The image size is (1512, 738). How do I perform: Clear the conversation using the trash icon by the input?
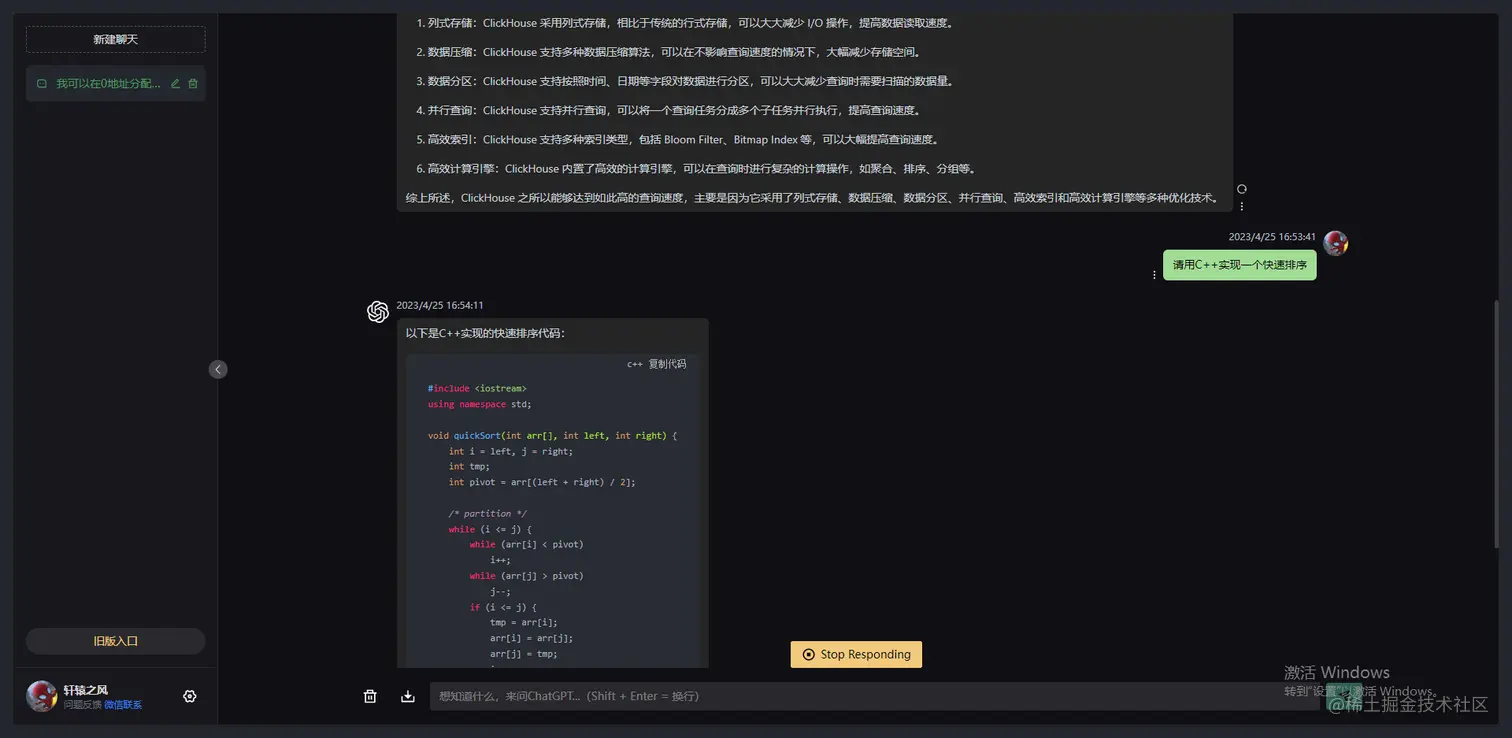tap(370, 696)
